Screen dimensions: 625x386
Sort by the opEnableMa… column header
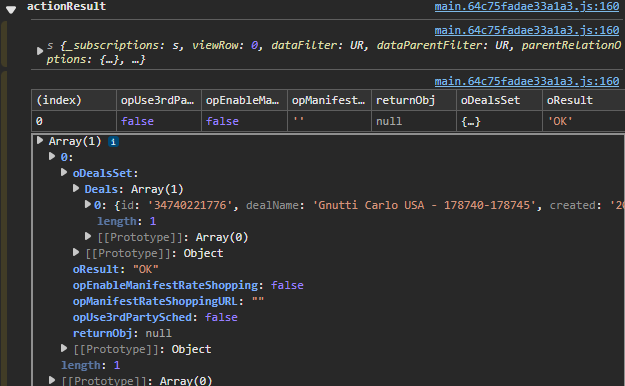pyautogui.click(x=244, y=100)
